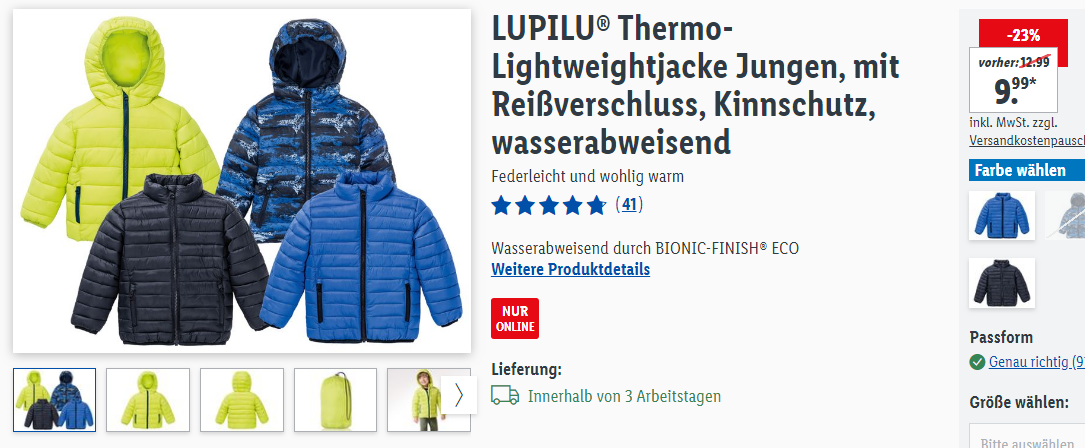View the yellow packed bag thumbnail

[336, 400]
